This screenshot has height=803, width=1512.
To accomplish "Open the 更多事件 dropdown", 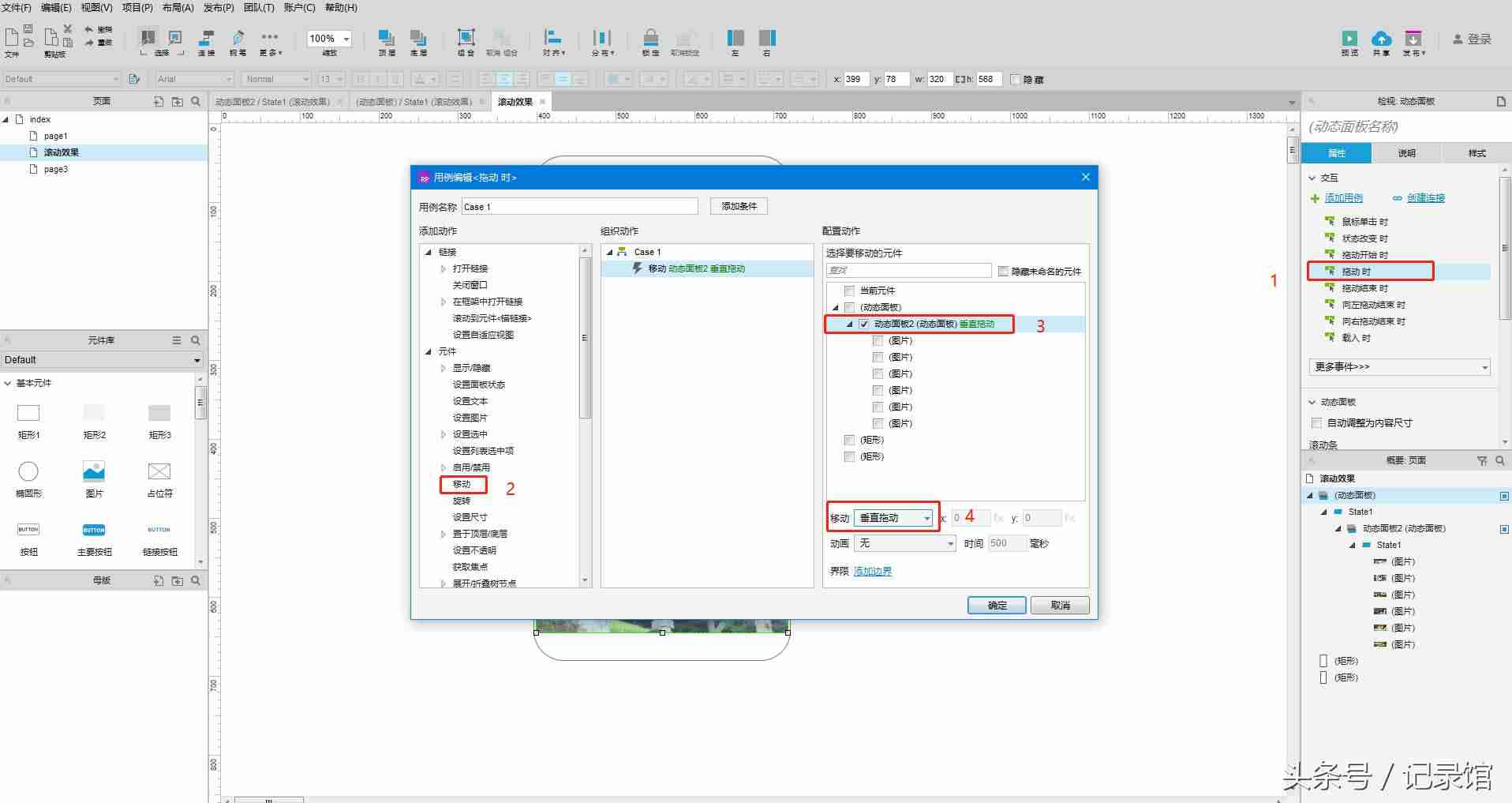I will coord(1399,367).
